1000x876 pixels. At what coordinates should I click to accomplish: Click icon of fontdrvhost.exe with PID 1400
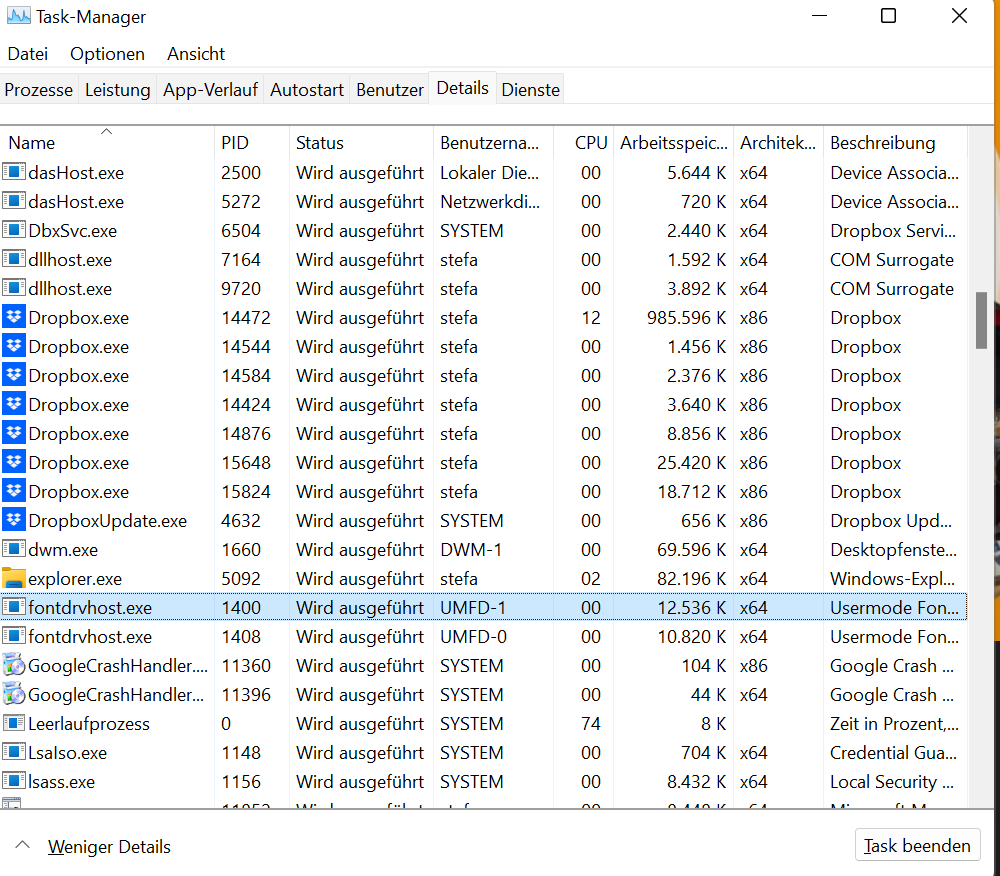pyautogui.click(x=13, y=607)
